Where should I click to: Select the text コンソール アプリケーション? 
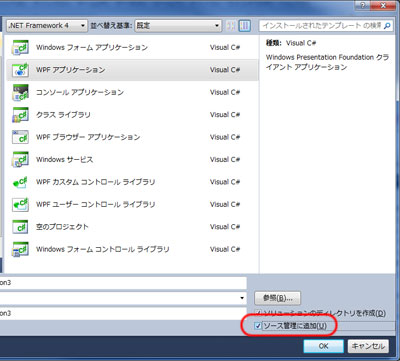pyautogui.click(x=80, y=92)
